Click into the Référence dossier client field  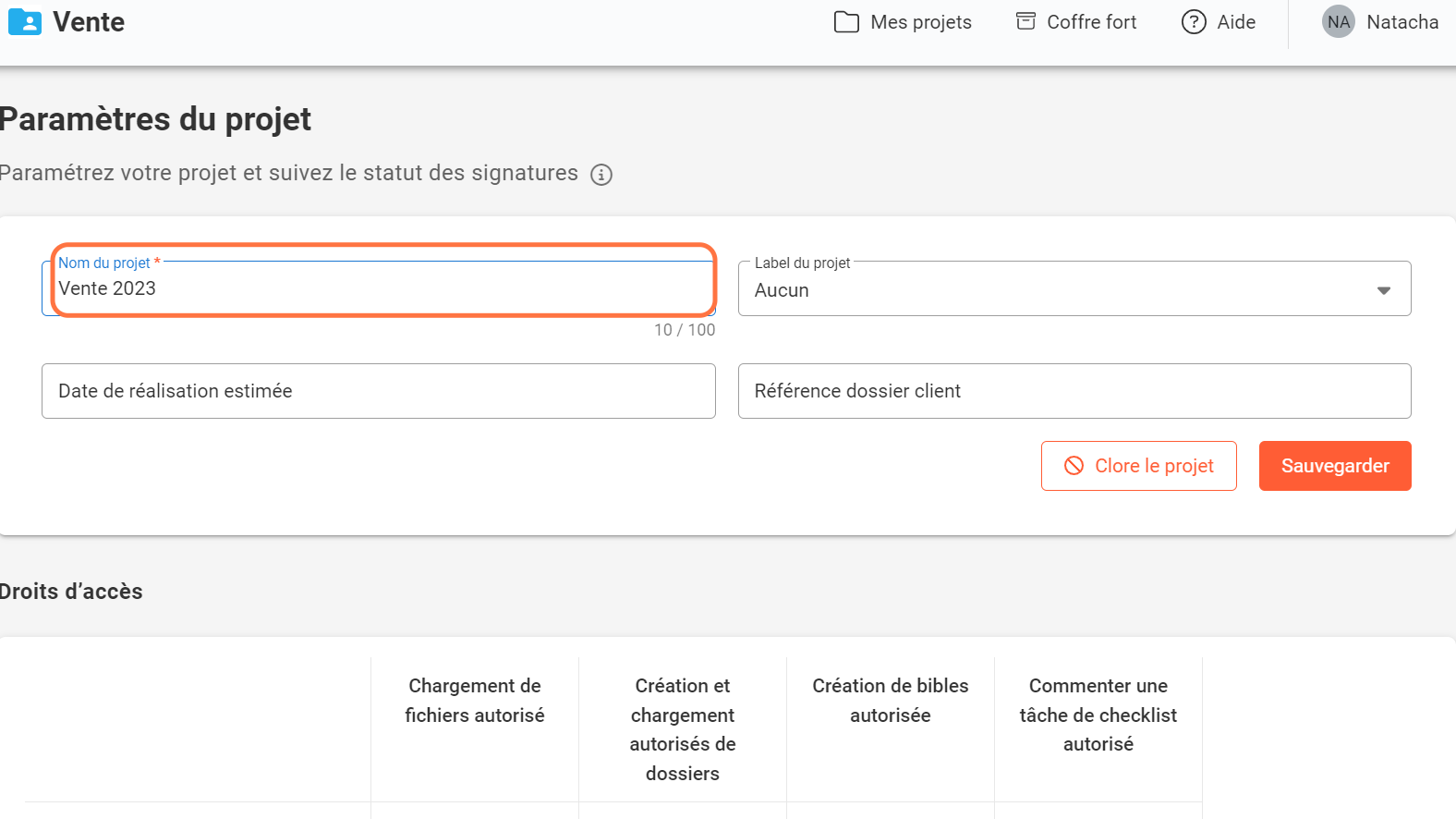click(1074, 391)
